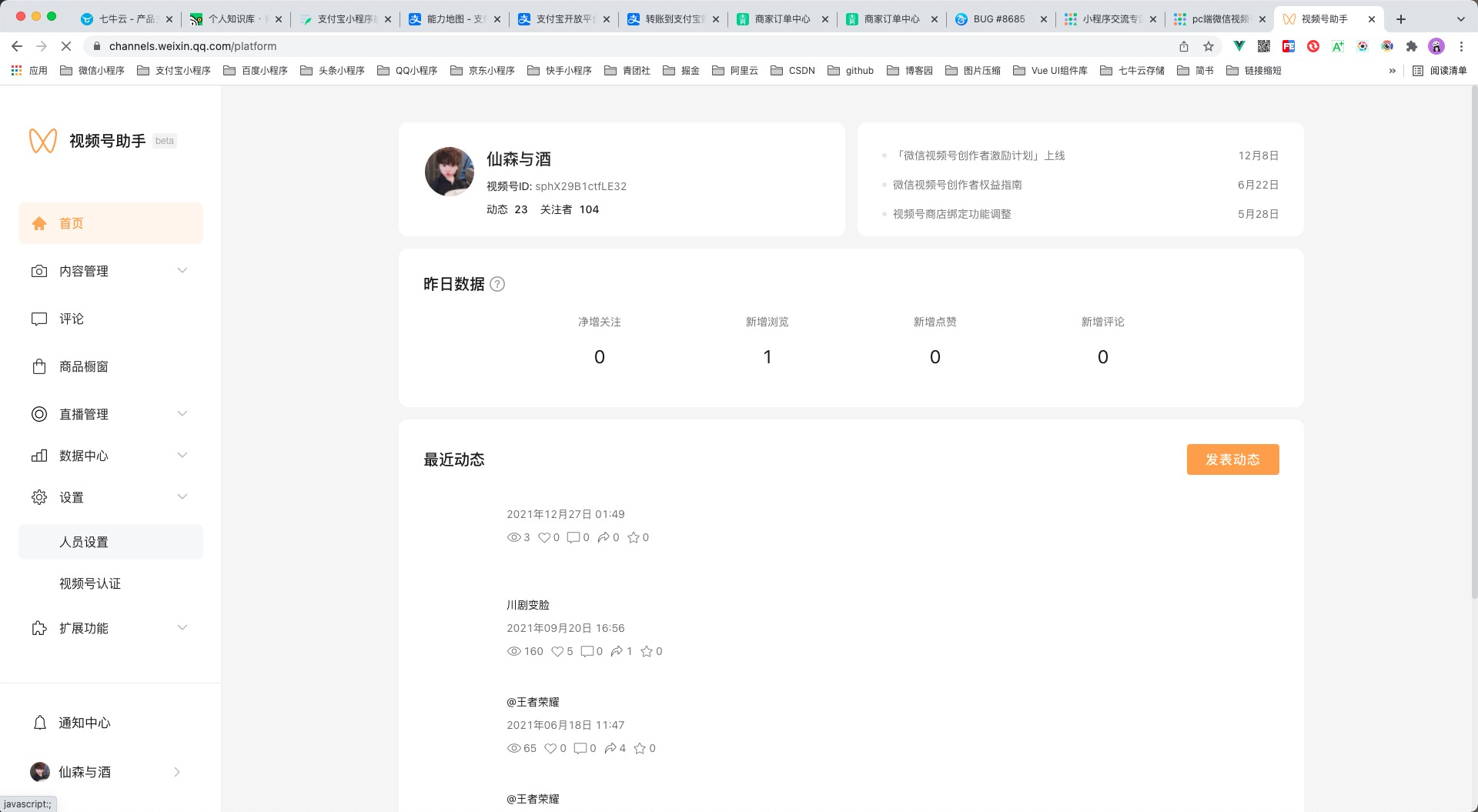Click the browser back arrow
Image resolution: width=1478 pixels, height=812 pixels.
click(x=17, y=46)
